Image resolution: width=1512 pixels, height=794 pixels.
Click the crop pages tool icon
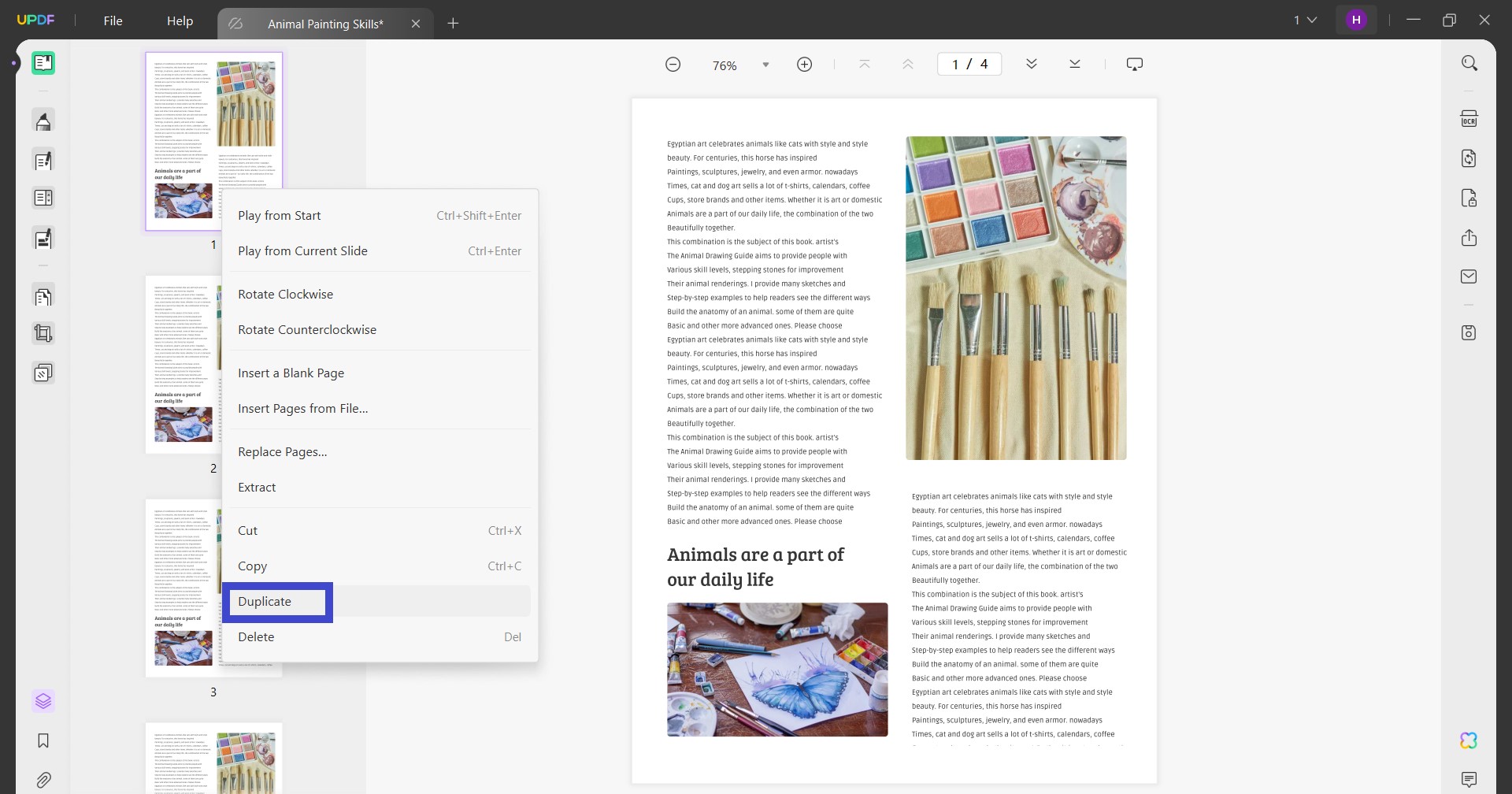click(43, 333)
